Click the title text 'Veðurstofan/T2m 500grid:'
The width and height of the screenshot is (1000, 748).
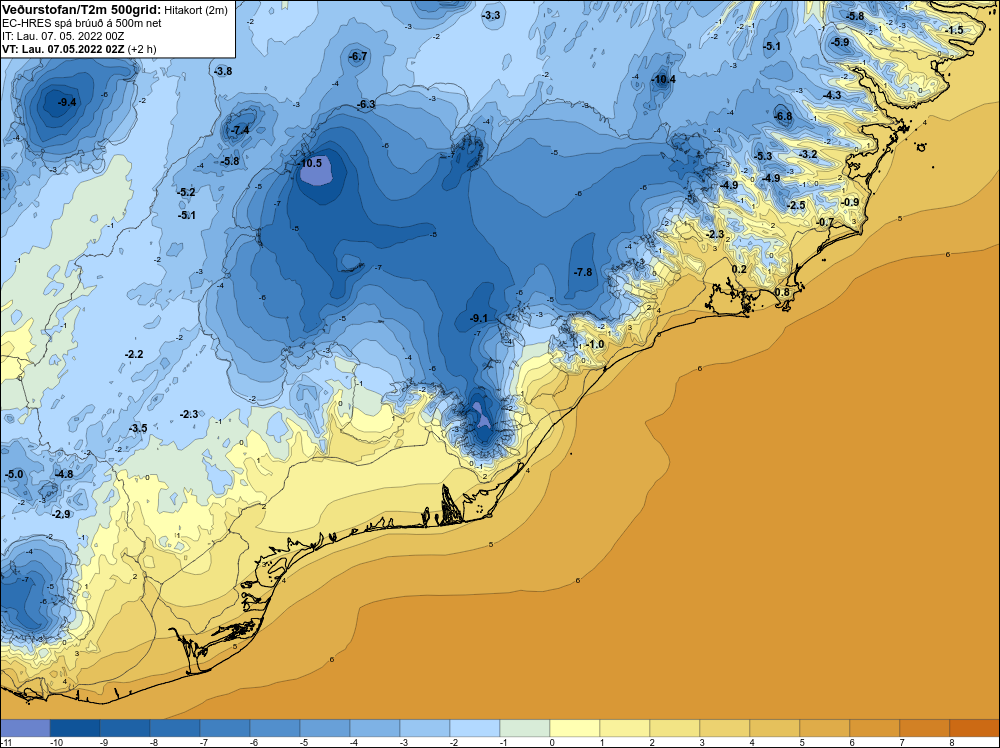point(81,10)
